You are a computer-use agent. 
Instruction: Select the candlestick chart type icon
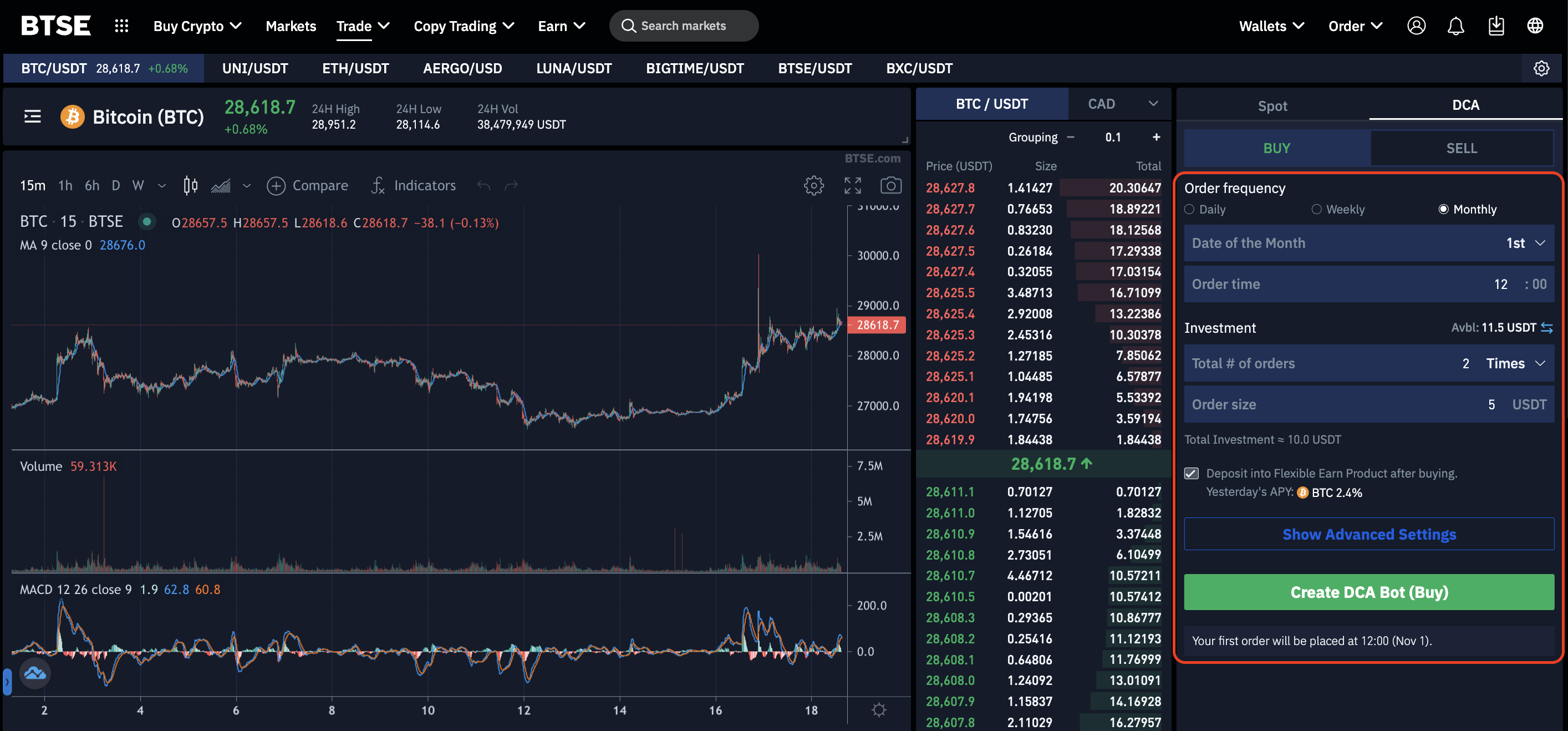[191, 185]
